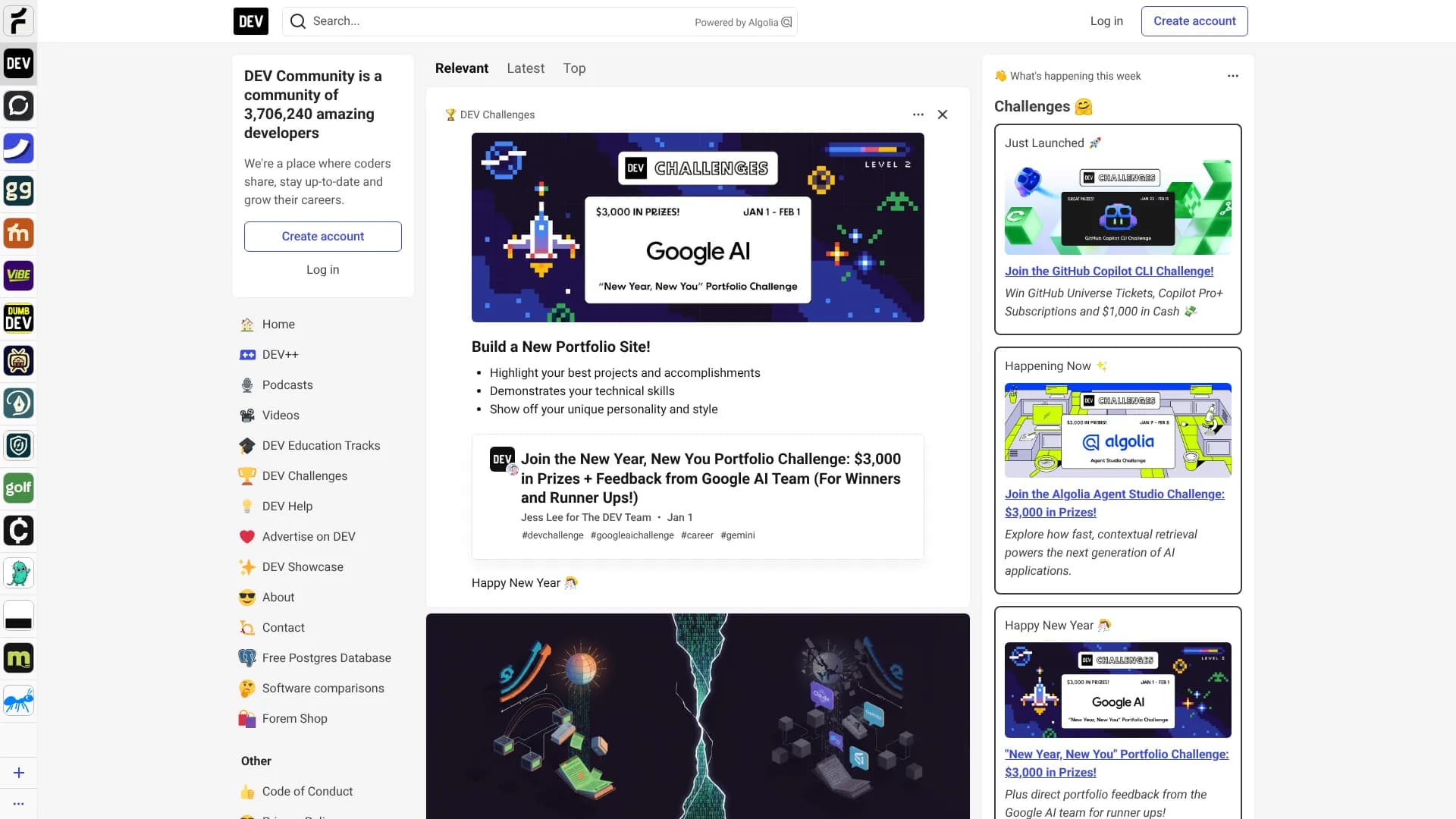
Task: Open the DUMB DEV community icon
Action: [18, 318]
